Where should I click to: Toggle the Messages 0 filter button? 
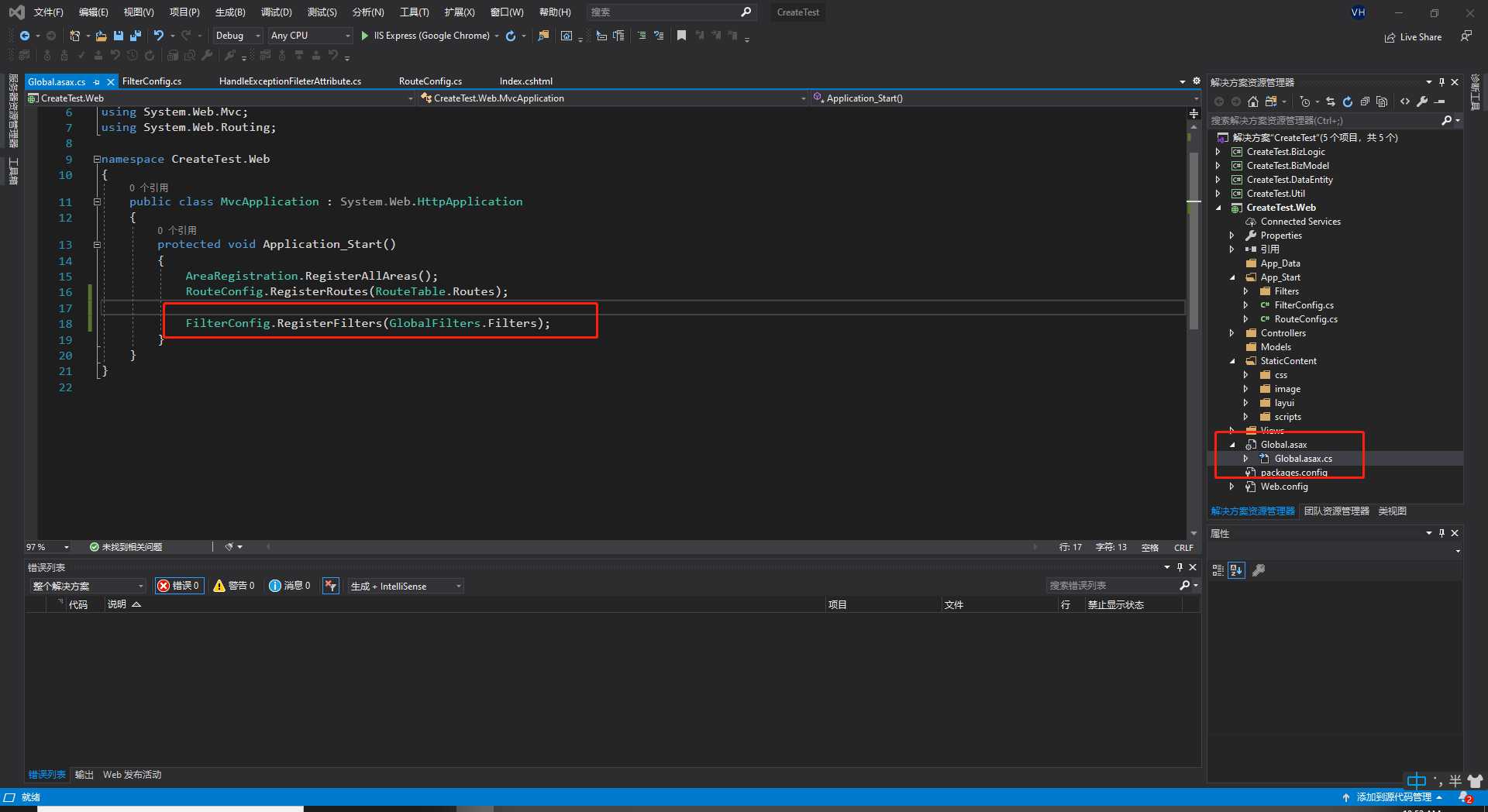tap(290, 586)
